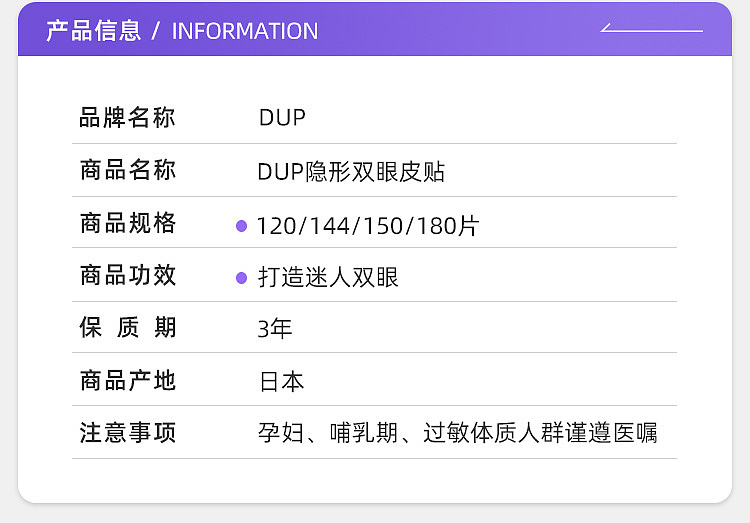
Task: Click the '商品名称' label
Action: [127, 170]
